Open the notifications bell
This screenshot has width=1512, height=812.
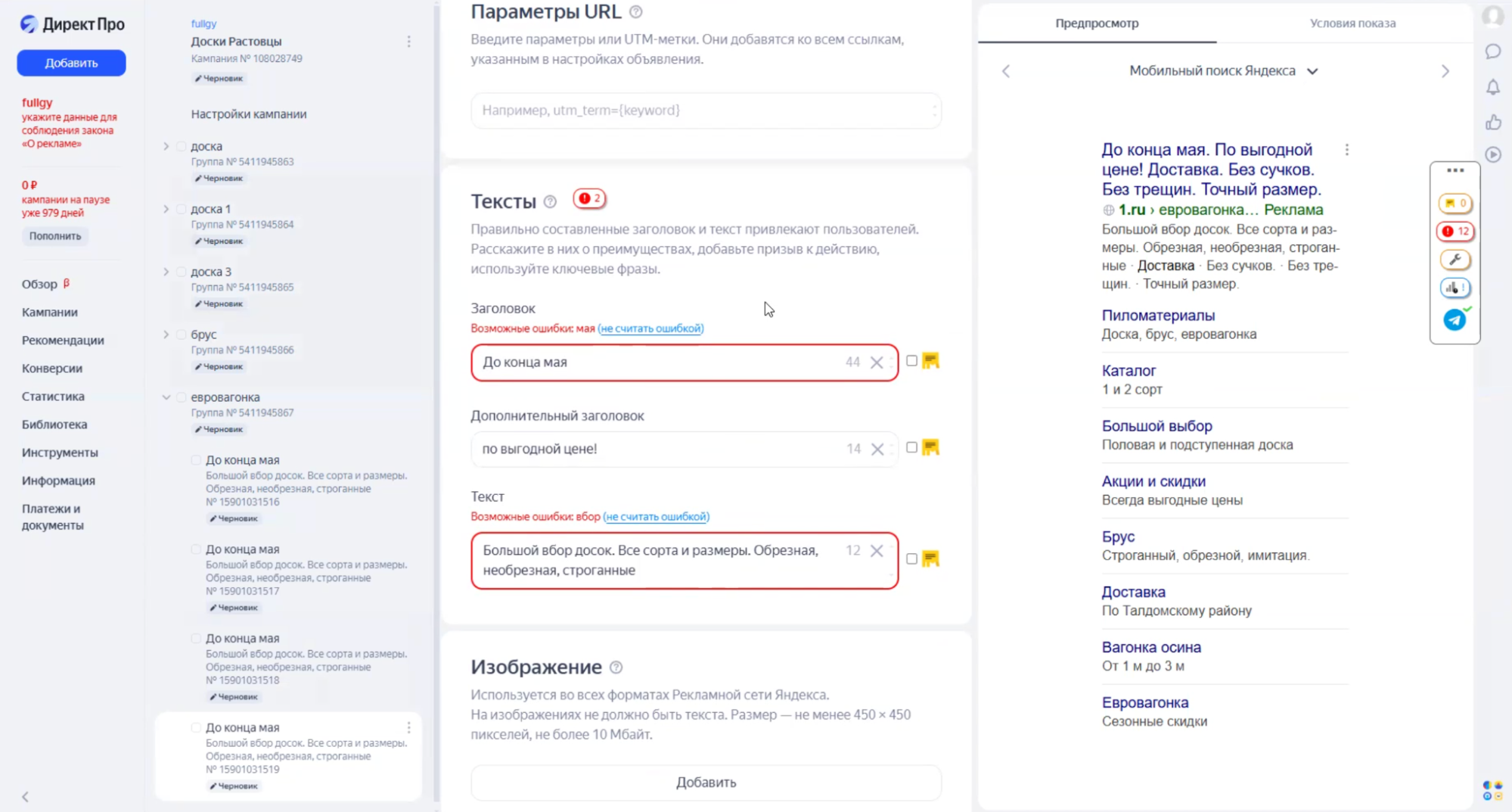click(x=1493, y=87)
